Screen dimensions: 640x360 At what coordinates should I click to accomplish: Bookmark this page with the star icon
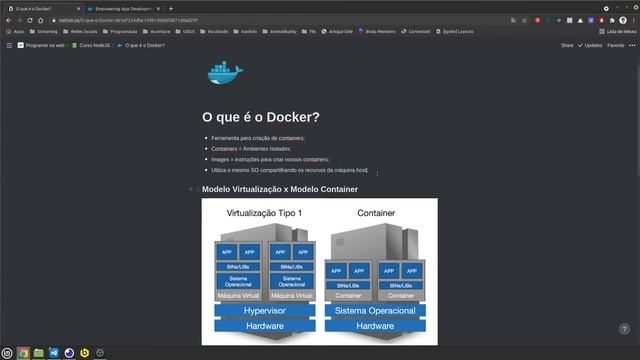click(524, 20)
